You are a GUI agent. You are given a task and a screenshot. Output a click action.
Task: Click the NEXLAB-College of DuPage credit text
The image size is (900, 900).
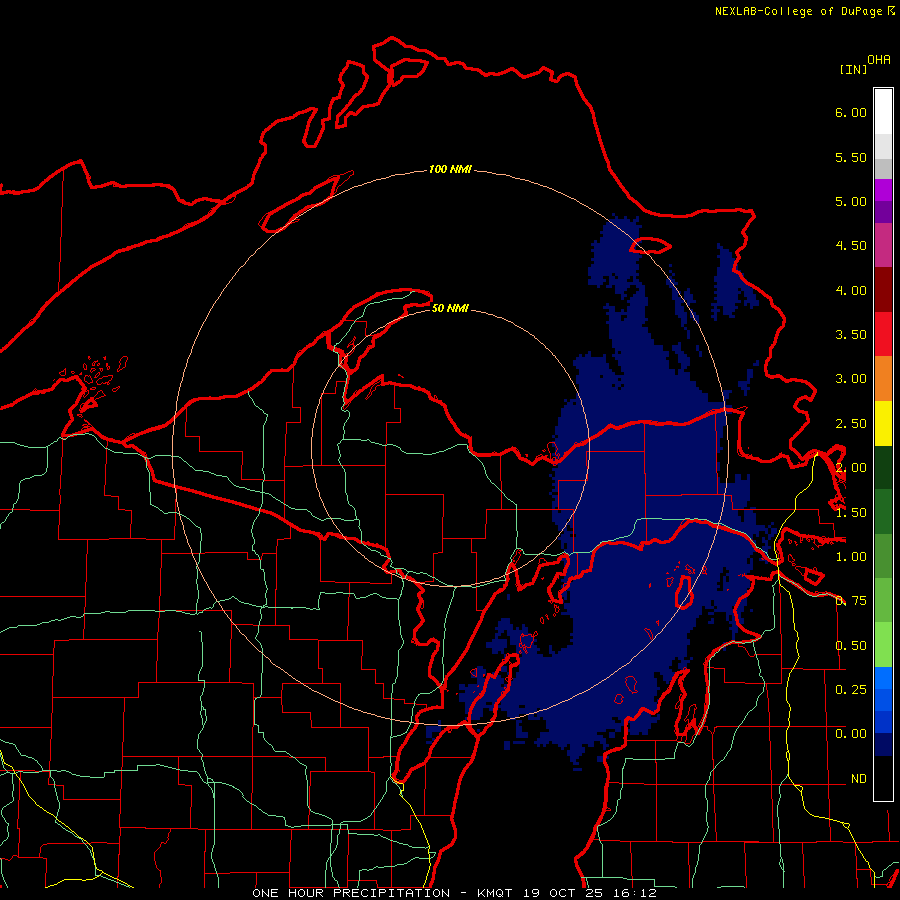click(805, 11)
